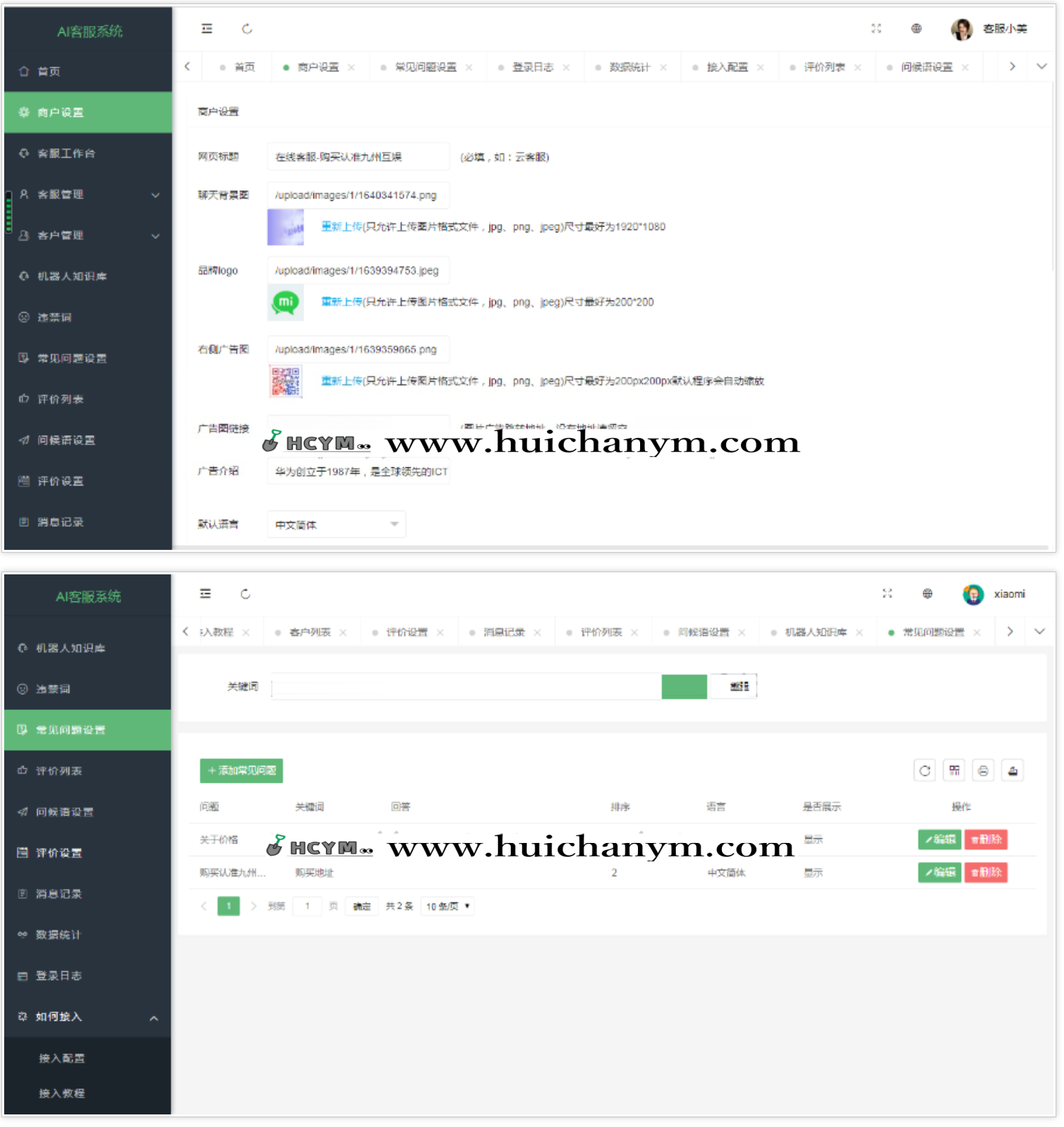Image resolution: width=1064 pixels, height=1127 pixels.
Task: Click the refresh icon above the FAQ table
Action: [924, 770]
